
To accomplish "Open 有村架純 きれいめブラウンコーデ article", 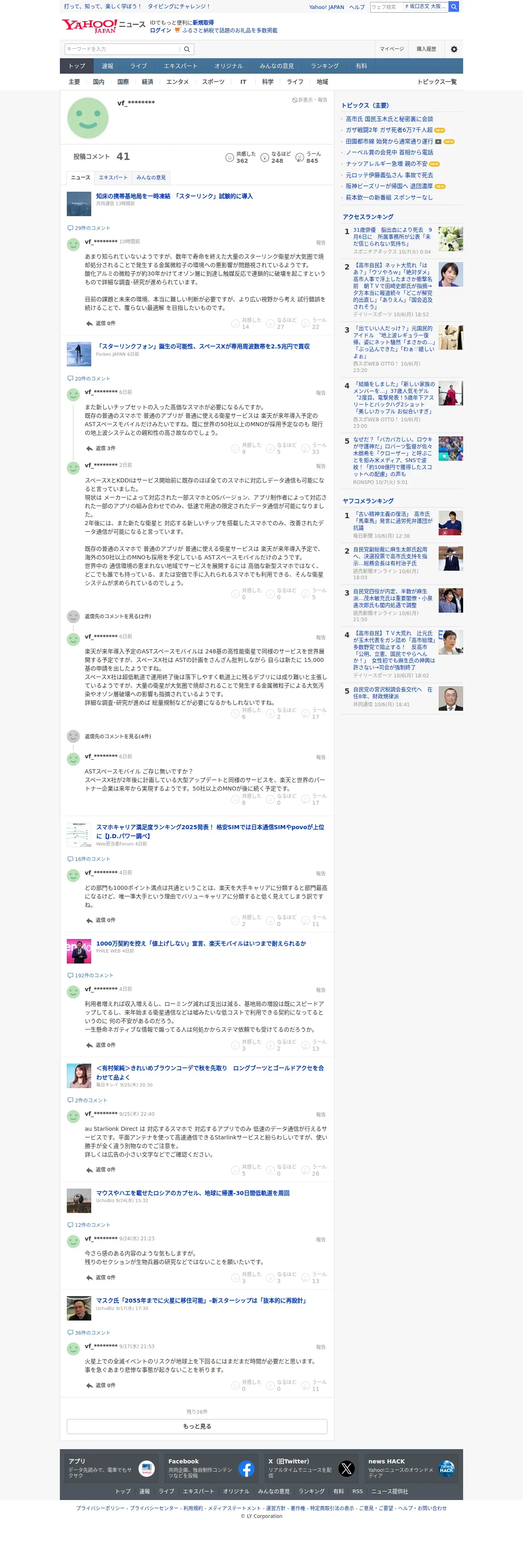I will coord(210,1072).
